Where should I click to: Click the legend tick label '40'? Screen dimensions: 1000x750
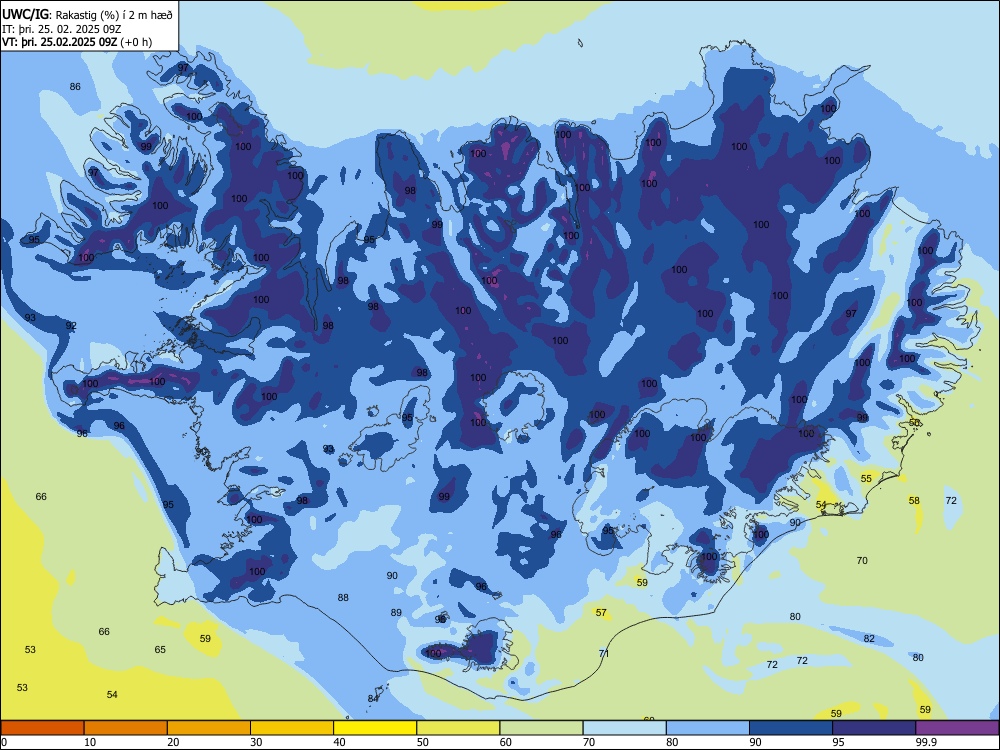[339, 742]
